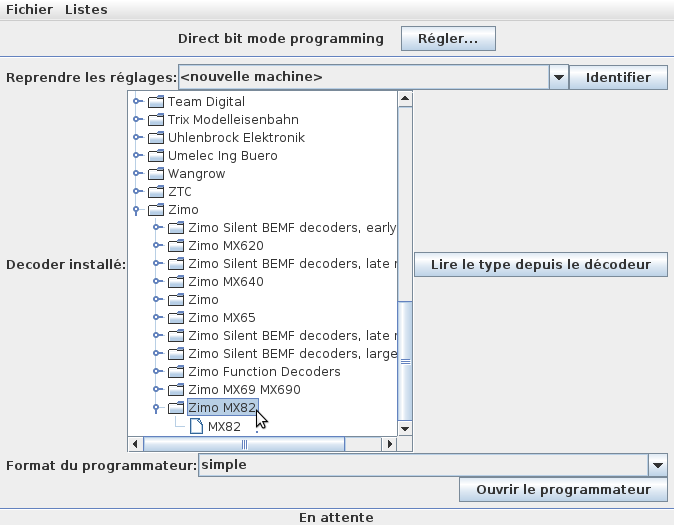
Task: Click the folder icon beside Zimo MX69 MX690
Action: click(x=176, y=390)
